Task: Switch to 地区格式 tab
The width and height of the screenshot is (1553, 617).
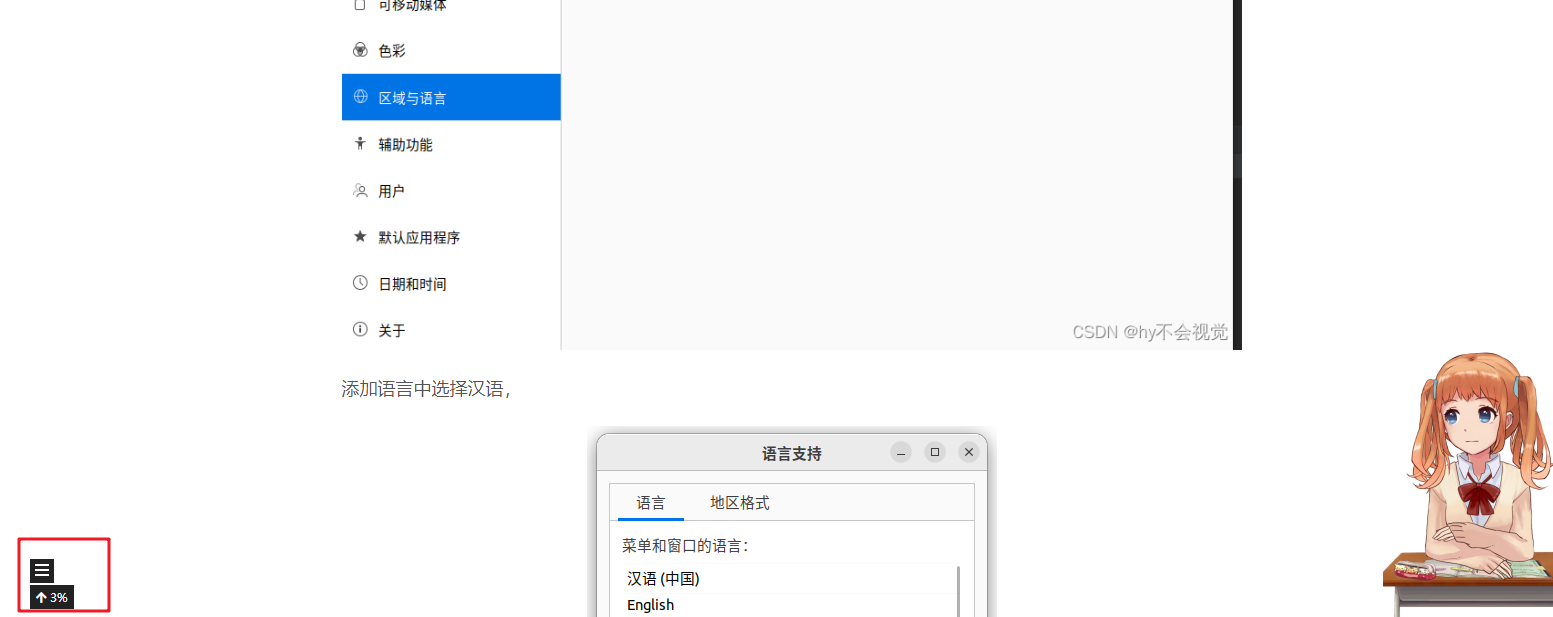Action: pyautogui.click(x=740, y=503)
